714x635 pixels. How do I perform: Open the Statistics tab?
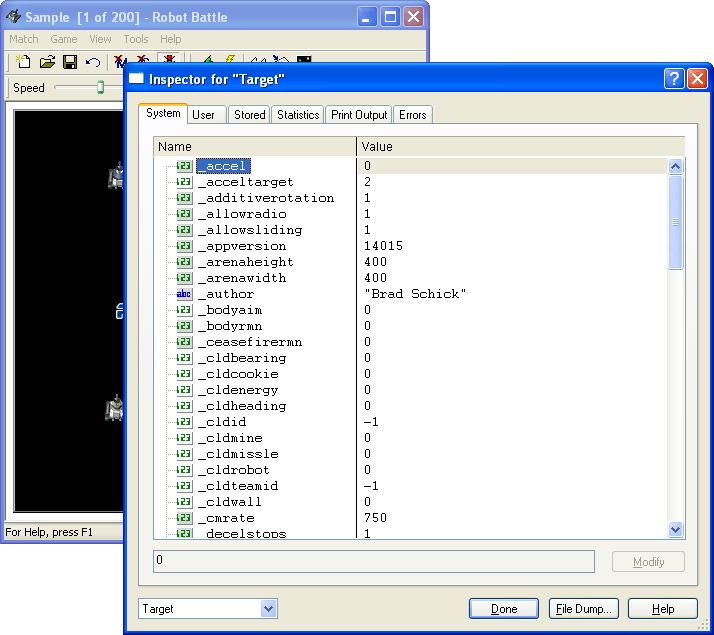298,115
